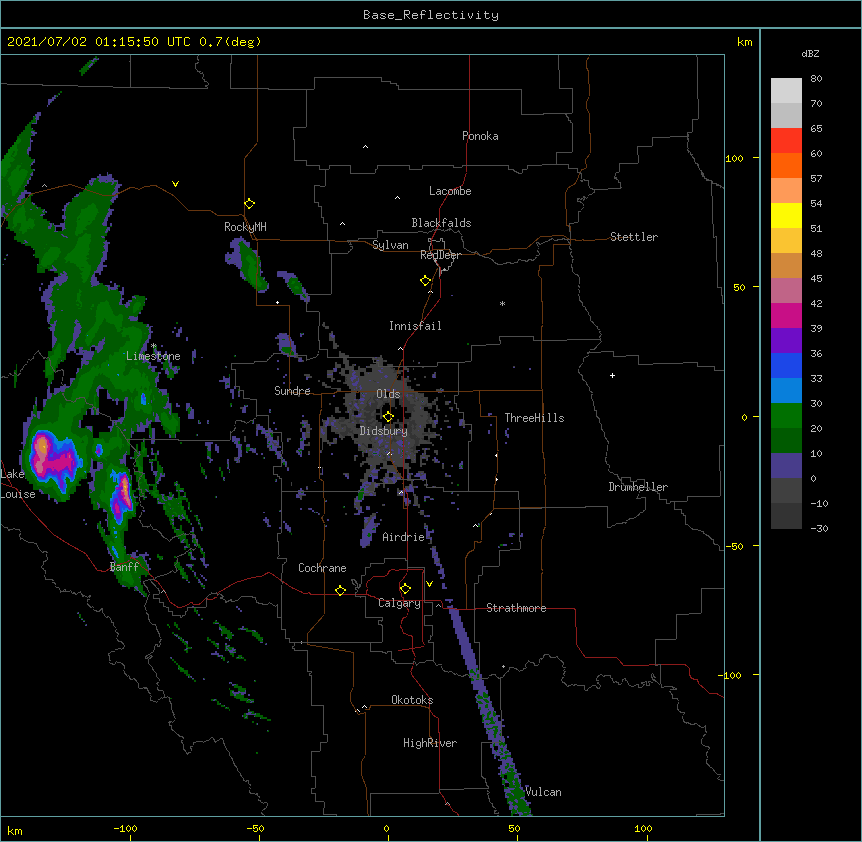Select the Vulcan label
862x842 pixels.
(x=543, y=792)
